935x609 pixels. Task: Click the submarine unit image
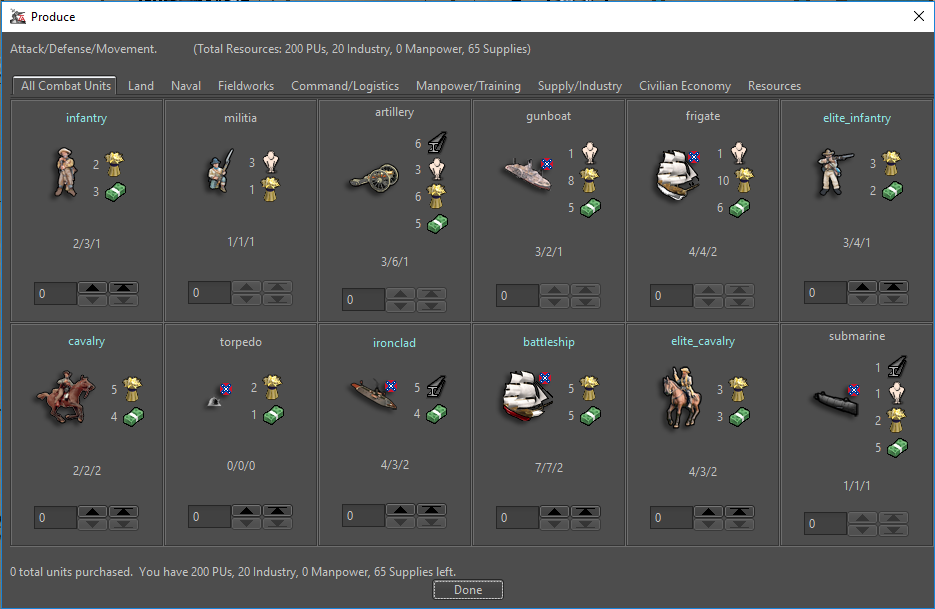[x=834, y=399]
